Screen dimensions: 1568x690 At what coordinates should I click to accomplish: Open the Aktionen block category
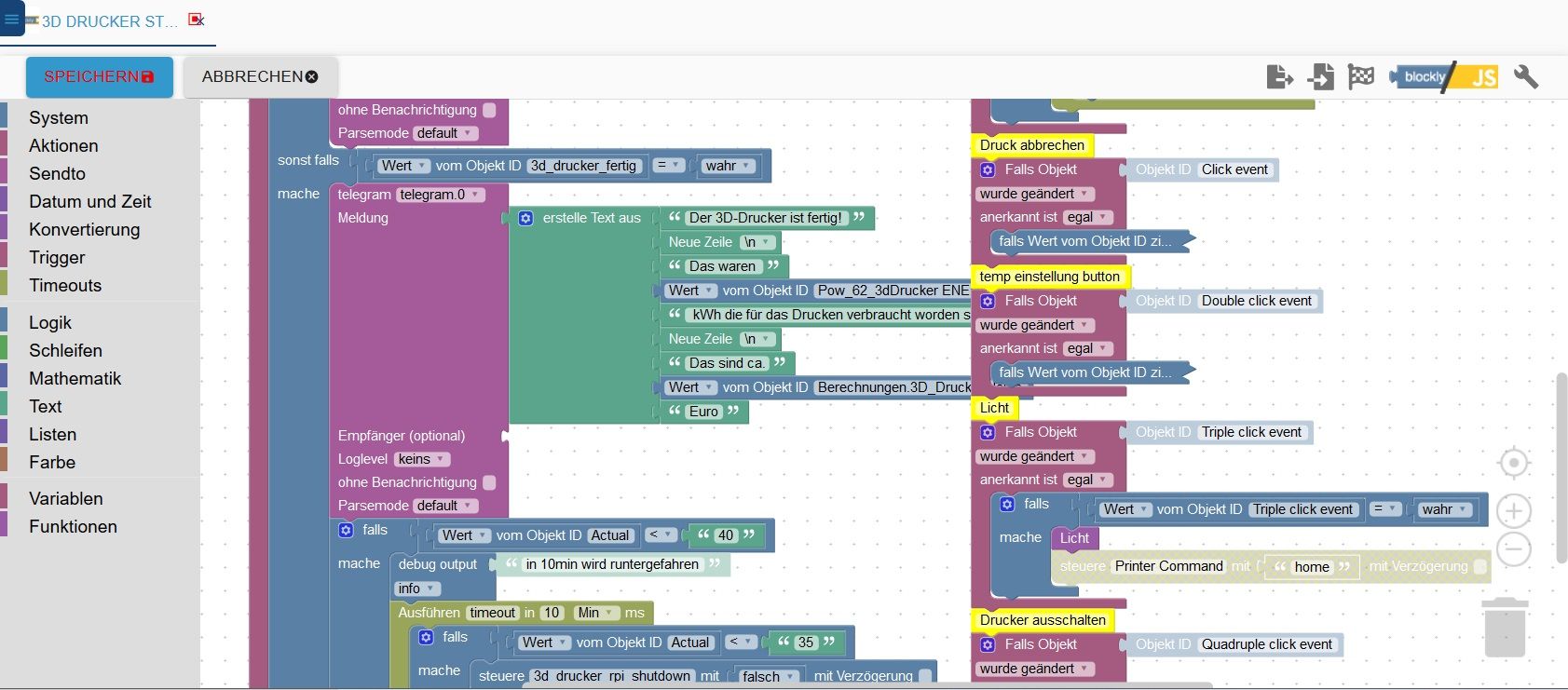[x=63, y=145]
